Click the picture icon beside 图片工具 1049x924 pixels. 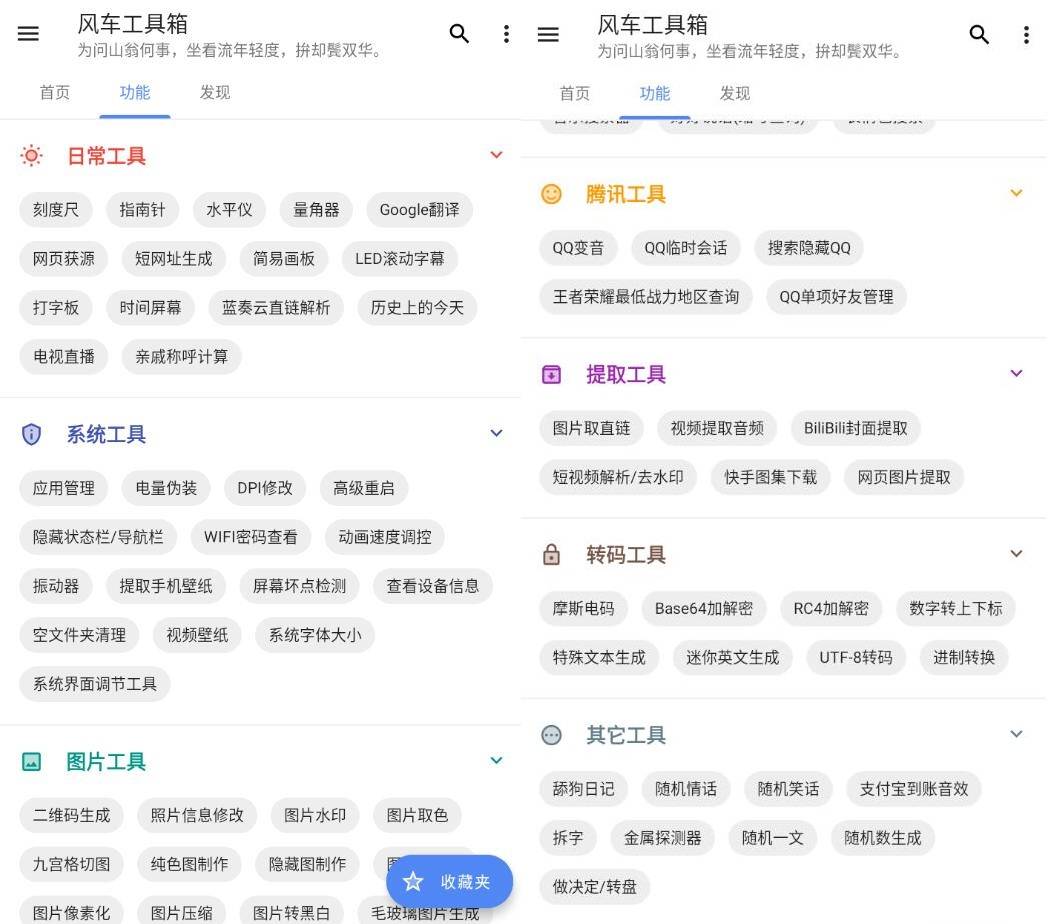coord(30,760)
